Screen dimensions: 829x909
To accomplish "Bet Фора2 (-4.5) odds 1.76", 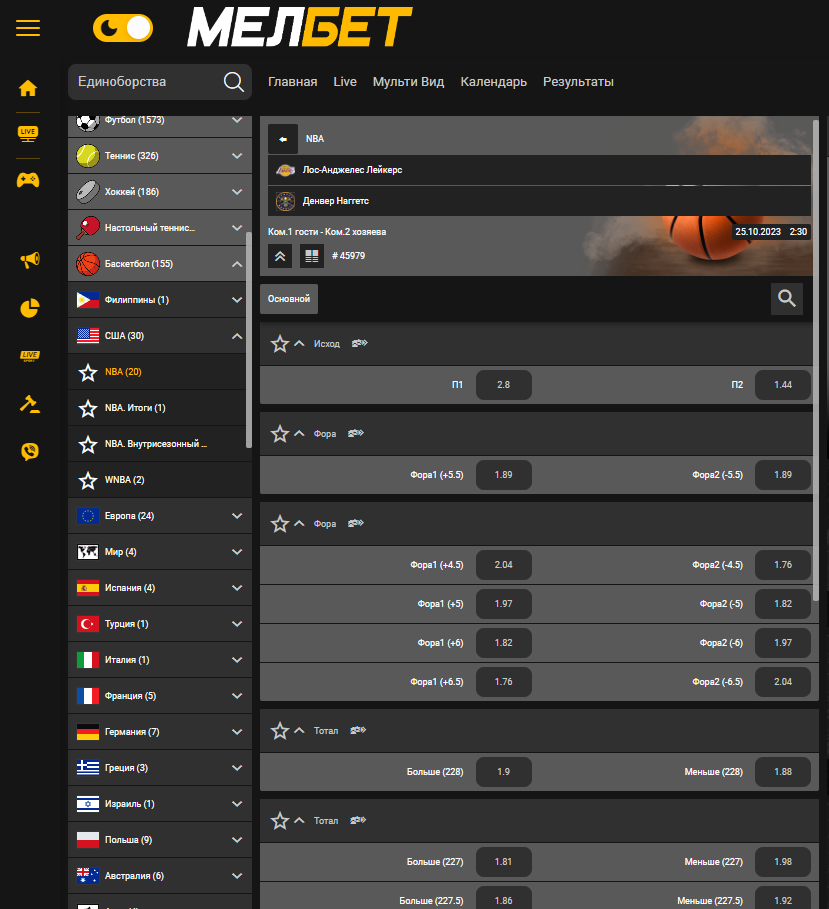I will [783, 565].
